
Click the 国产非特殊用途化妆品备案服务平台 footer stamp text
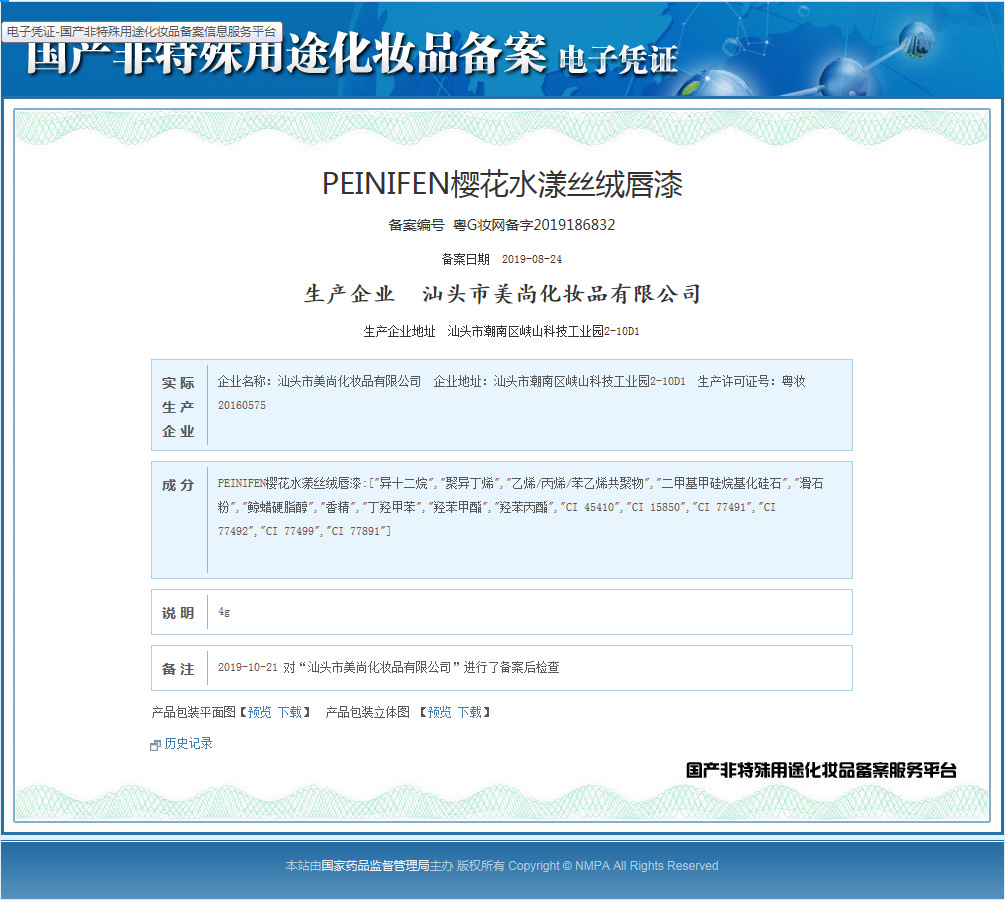(x=821, y=770)
